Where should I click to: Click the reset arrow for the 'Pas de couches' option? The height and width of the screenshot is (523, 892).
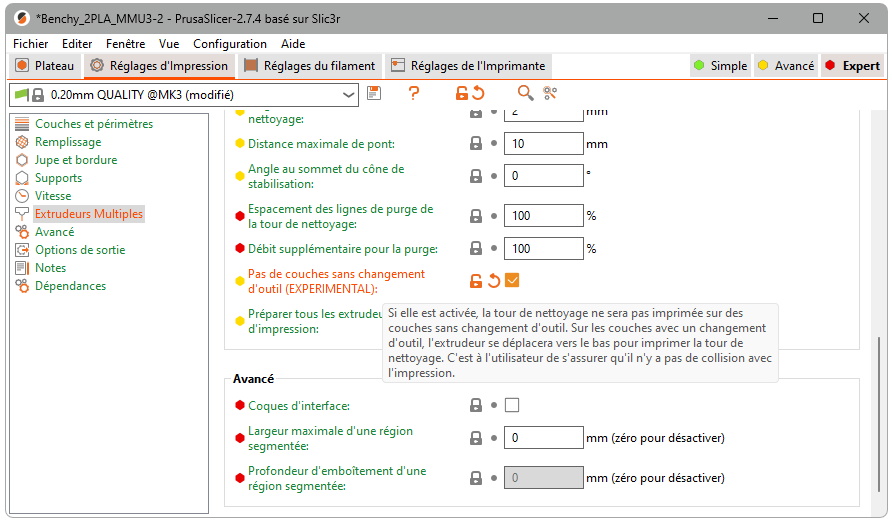(x=494, y=281)
